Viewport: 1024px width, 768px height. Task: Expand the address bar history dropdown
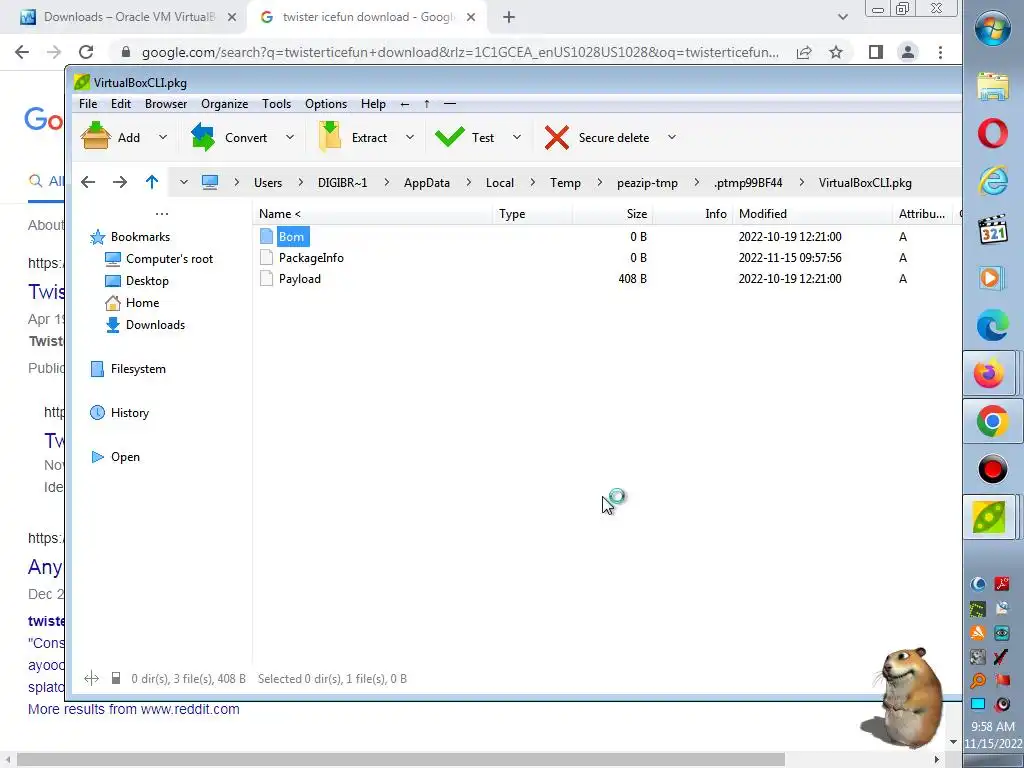tap(184, 182)
